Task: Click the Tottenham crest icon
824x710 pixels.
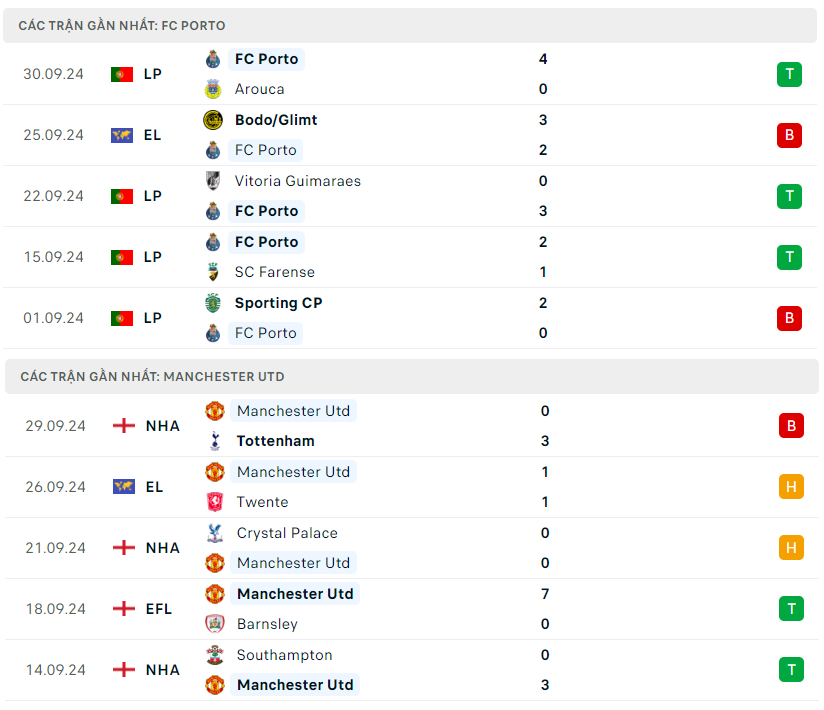Action: click(x=214, y=441)
